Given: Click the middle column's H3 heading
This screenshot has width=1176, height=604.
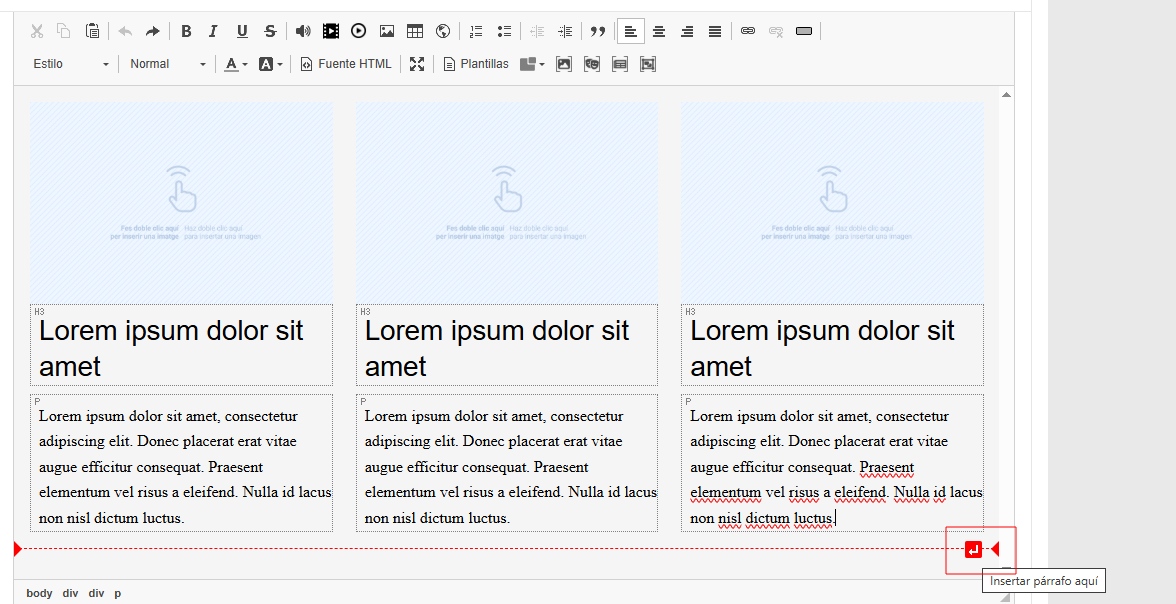Looking at the screenshot, I should point(507,345).
